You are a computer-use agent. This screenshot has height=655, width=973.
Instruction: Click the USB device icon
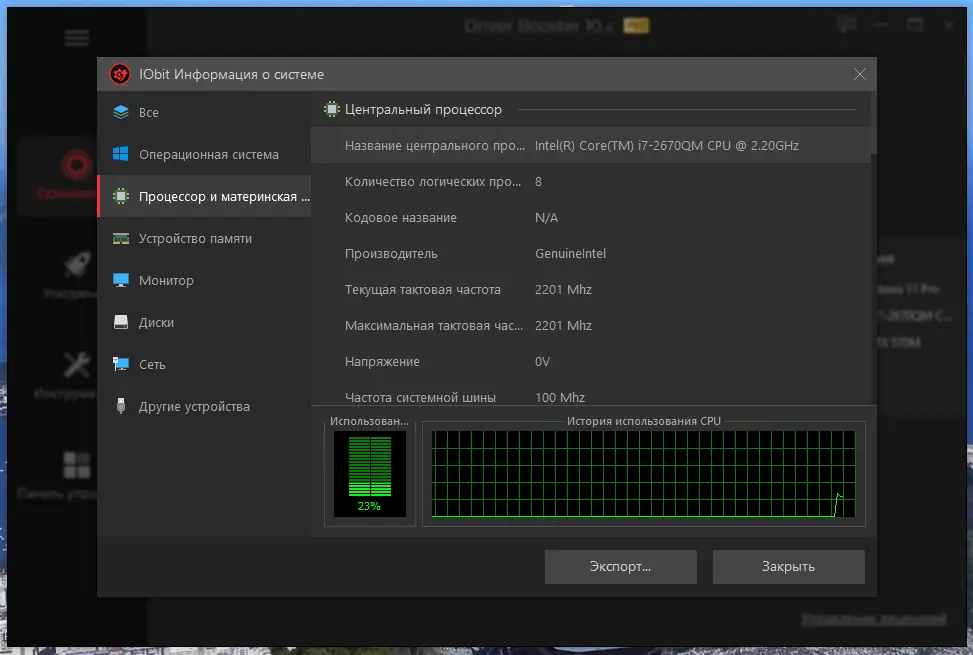[x=121, y=406]
